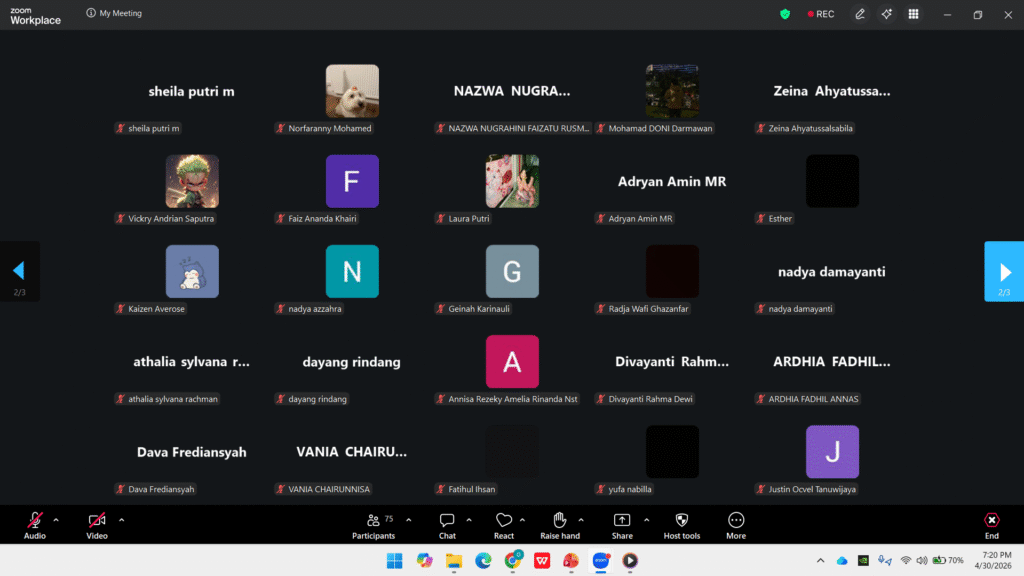Click the 'Esther' name label

780,218
